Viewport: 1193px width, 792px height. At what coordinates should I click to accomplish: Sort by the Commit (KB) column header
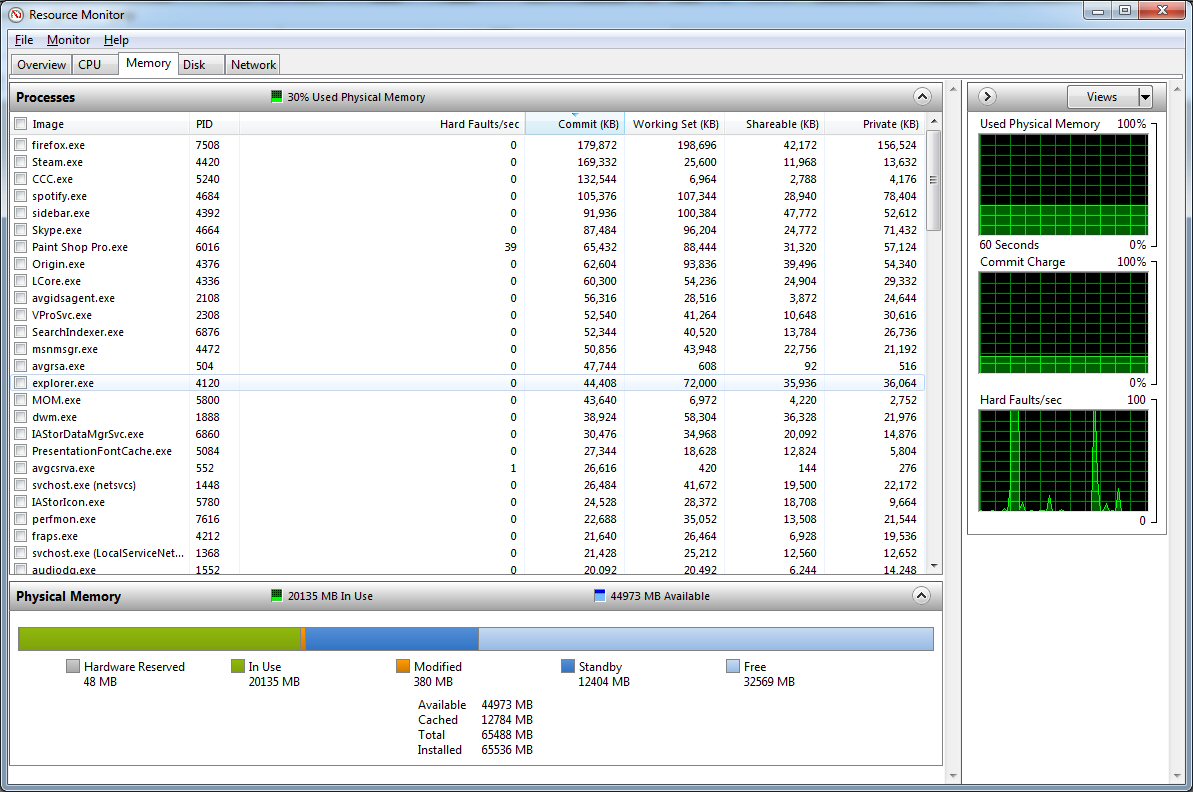coord(575,124)
